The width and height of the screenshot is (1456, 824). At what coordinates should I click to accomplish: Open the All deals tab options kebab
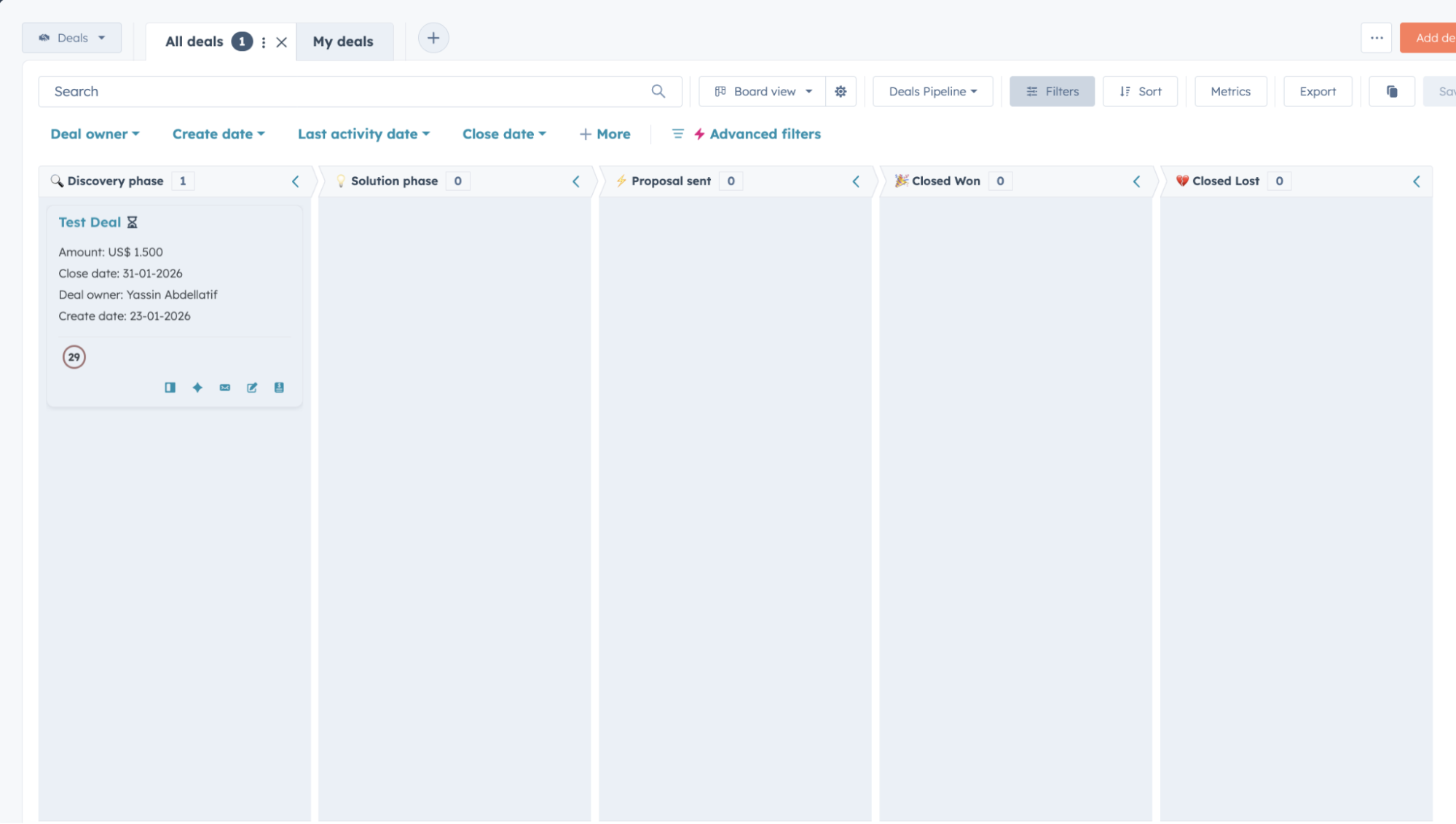[264, 42]
